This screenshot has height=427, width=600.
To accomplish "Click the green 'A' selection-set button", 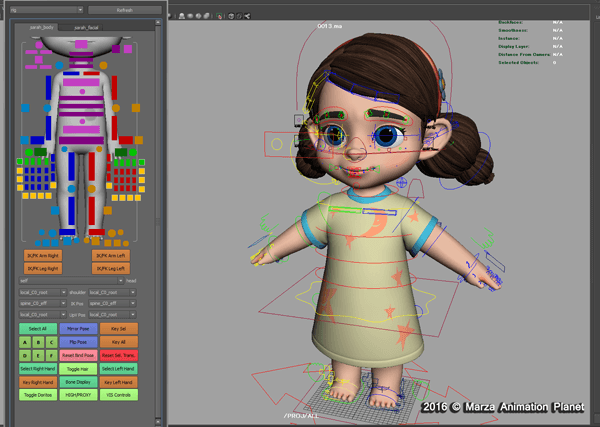I will pyautogui.click(x=25, y=342).
